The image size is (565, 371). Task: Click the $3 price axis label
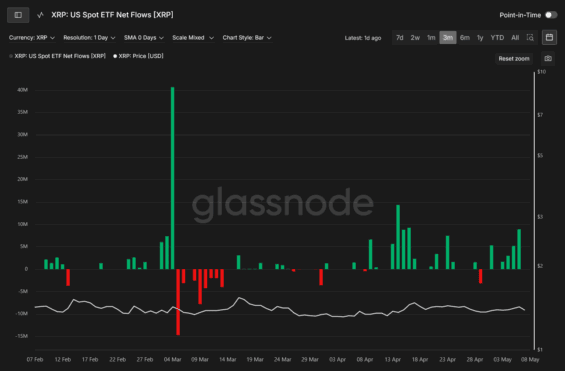[x=540, y=216]
